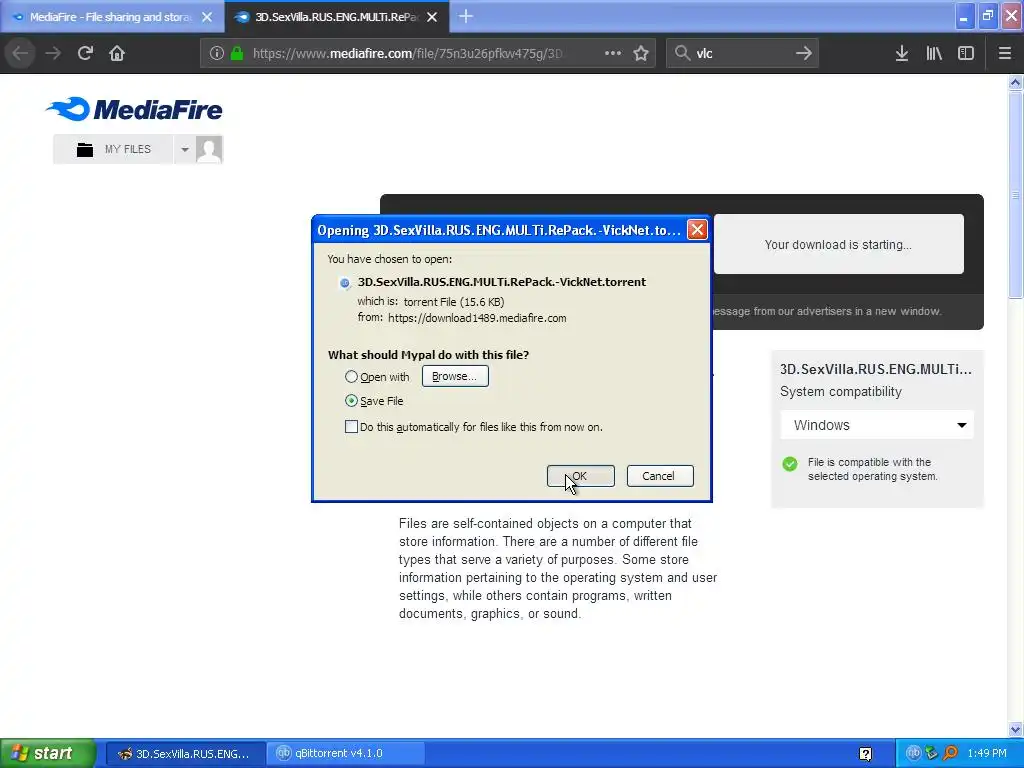Open the Library toolbar icon
Screen dimensions: 1024x768
(x=934, y=53)
